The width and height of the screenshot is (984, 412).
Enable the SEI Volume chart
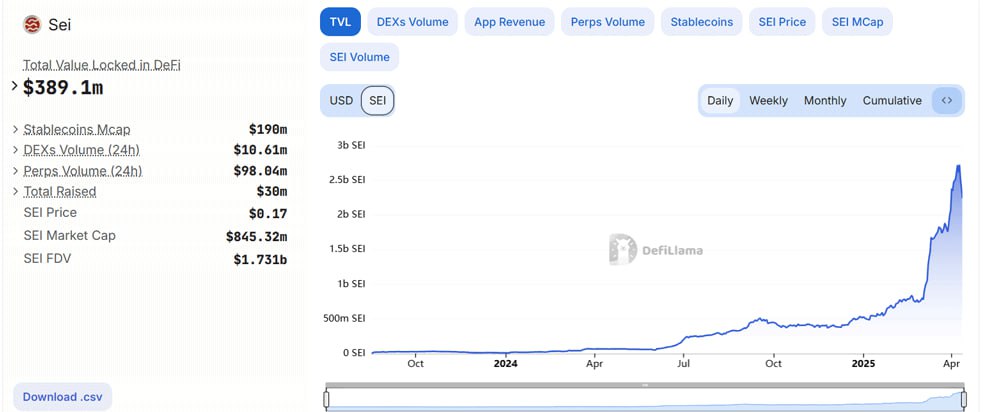click(x=360, y=57)
